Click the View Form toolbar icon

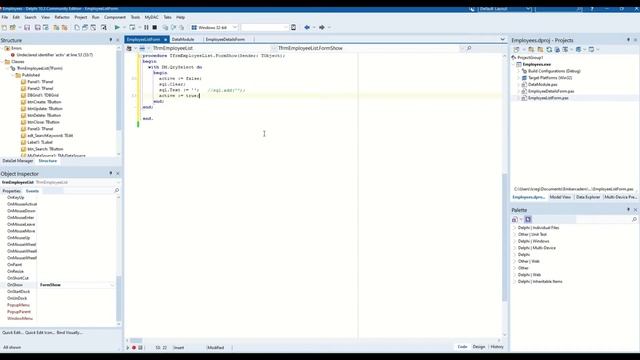[x=85, y=27]
